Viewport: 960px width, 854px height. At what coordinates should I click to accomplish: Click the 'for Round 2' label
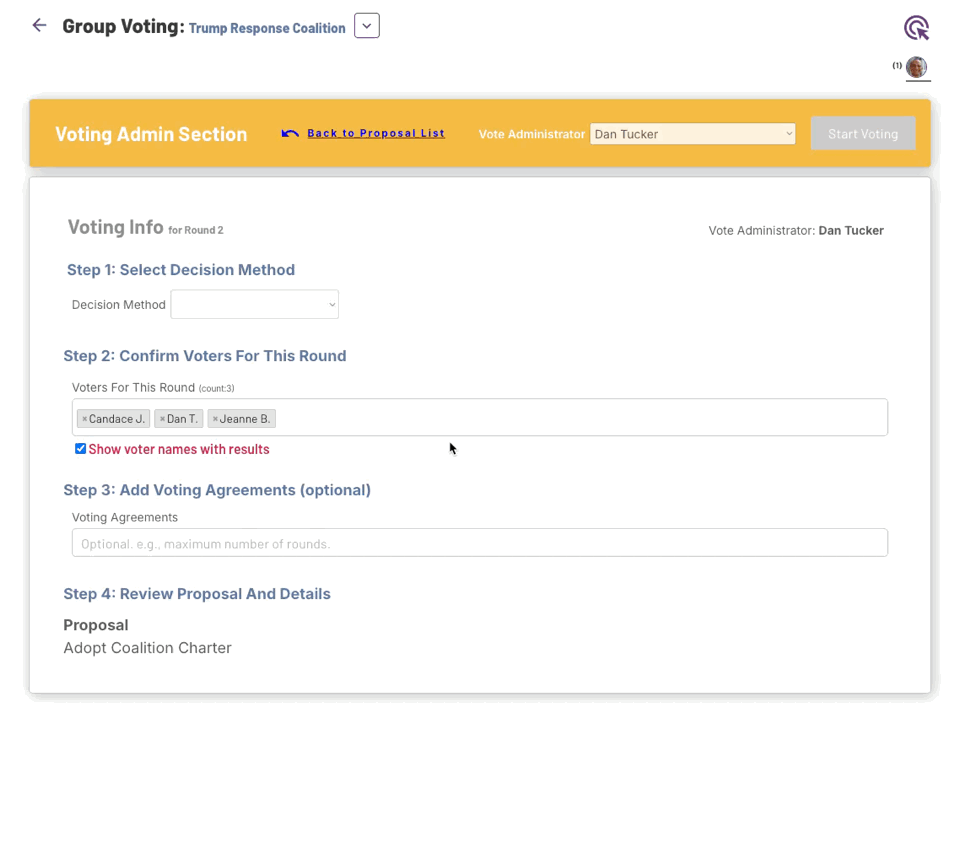pos(196,230)
